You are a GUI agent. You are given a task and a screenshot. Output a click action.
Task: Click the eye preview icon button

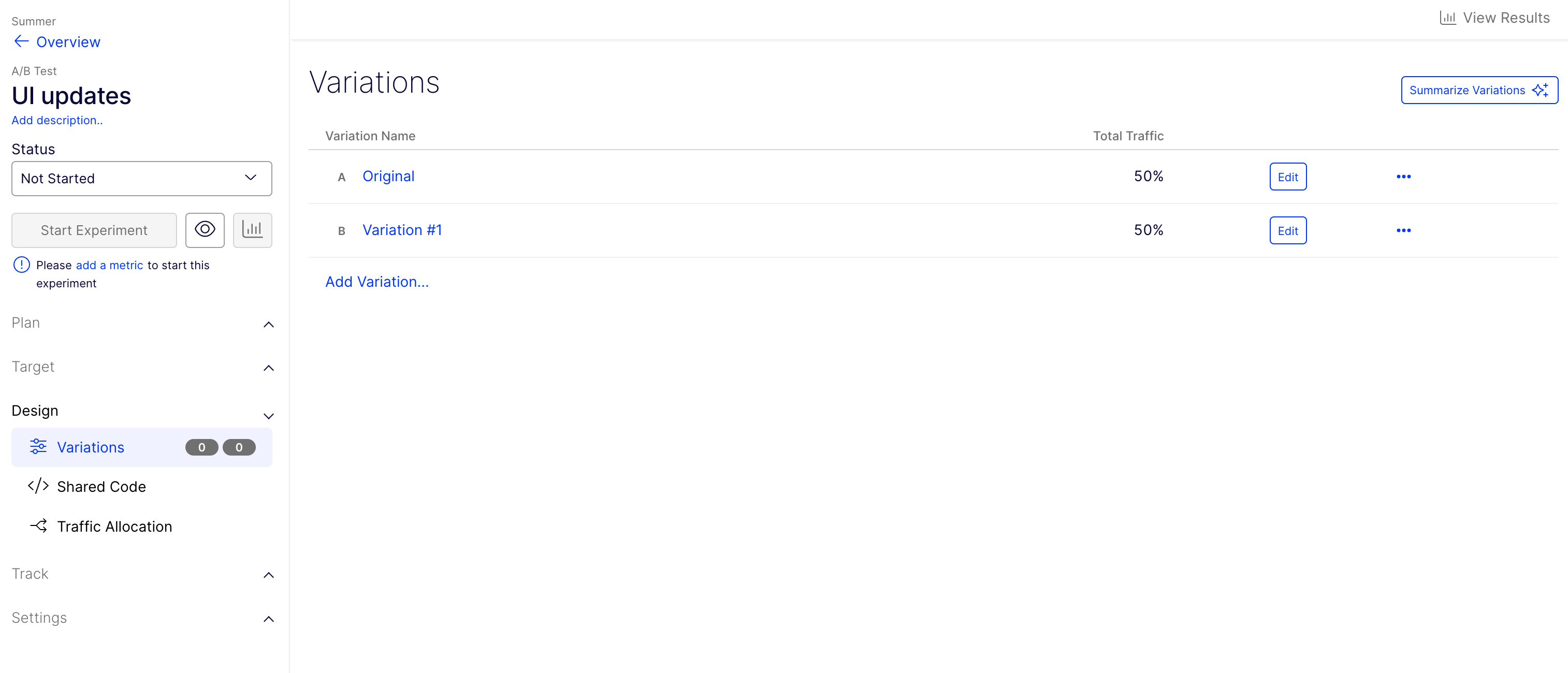coord(205,230)
